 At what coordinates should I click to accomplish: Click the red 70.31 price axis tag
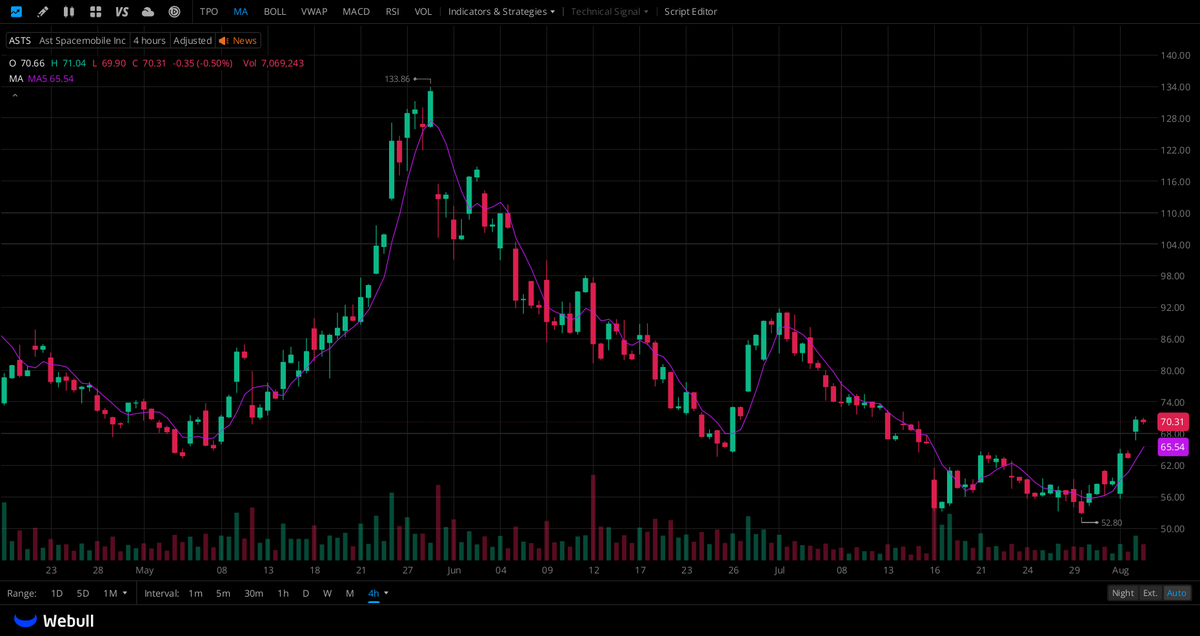pos(1173,422)
